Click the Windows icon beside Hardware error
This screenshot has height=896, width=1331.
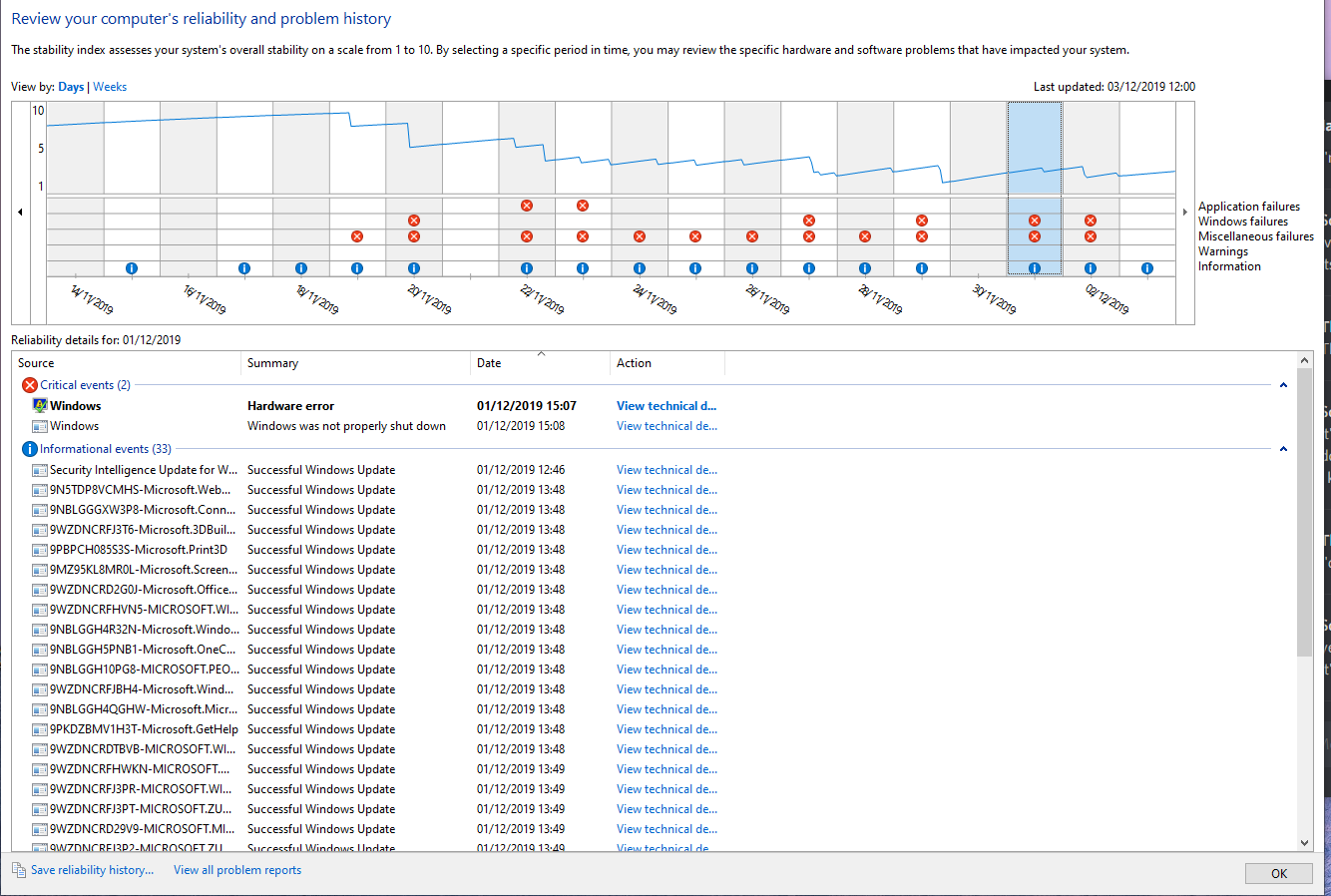40,406
